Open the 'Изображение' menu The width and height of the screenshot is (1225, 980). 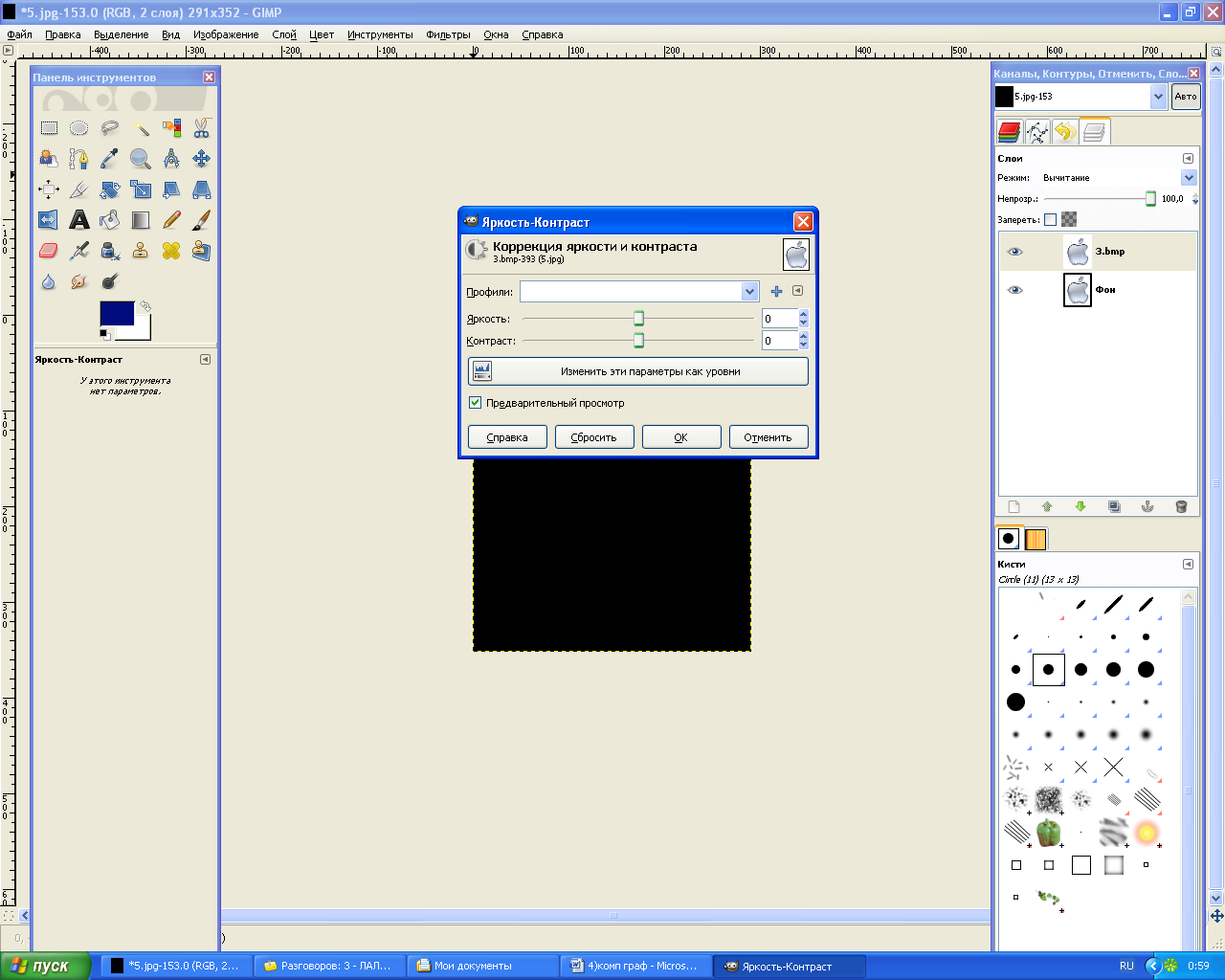point(226,34)
